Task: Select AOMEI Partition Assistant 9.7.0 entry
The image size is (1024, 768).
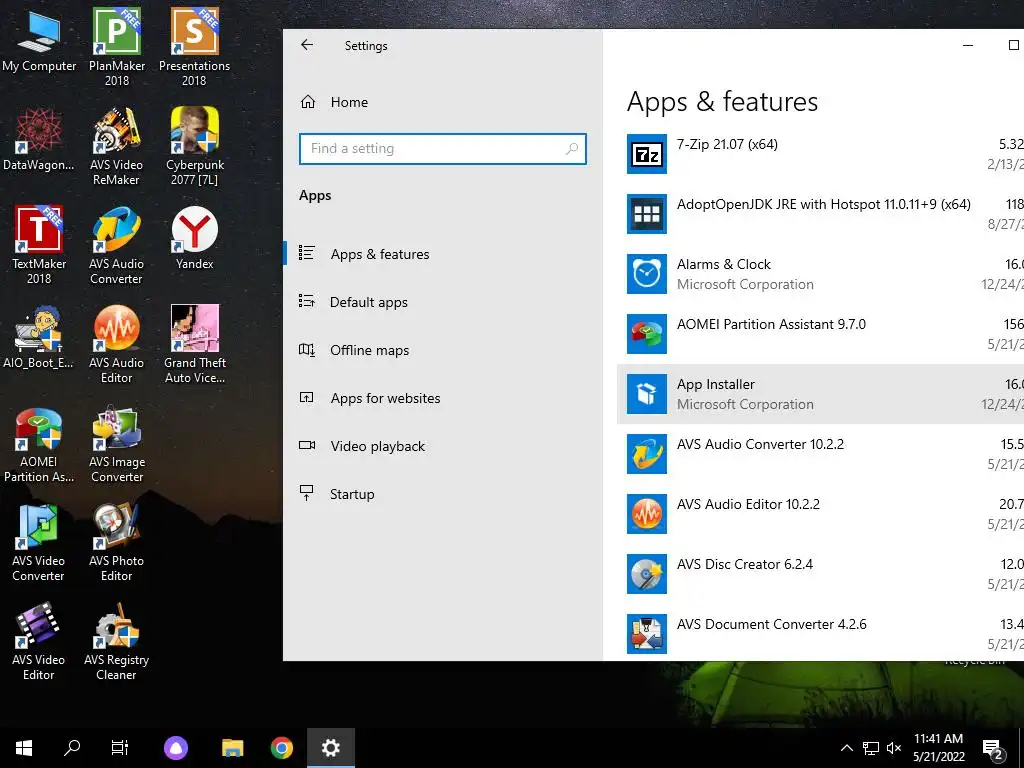Action: [820, 334]
